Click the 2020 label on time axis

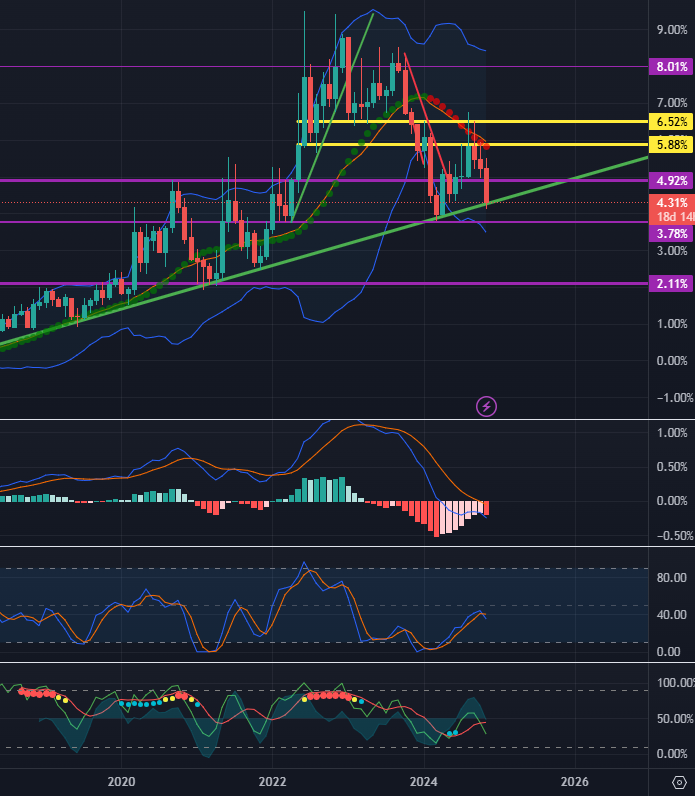pos(121,781)
